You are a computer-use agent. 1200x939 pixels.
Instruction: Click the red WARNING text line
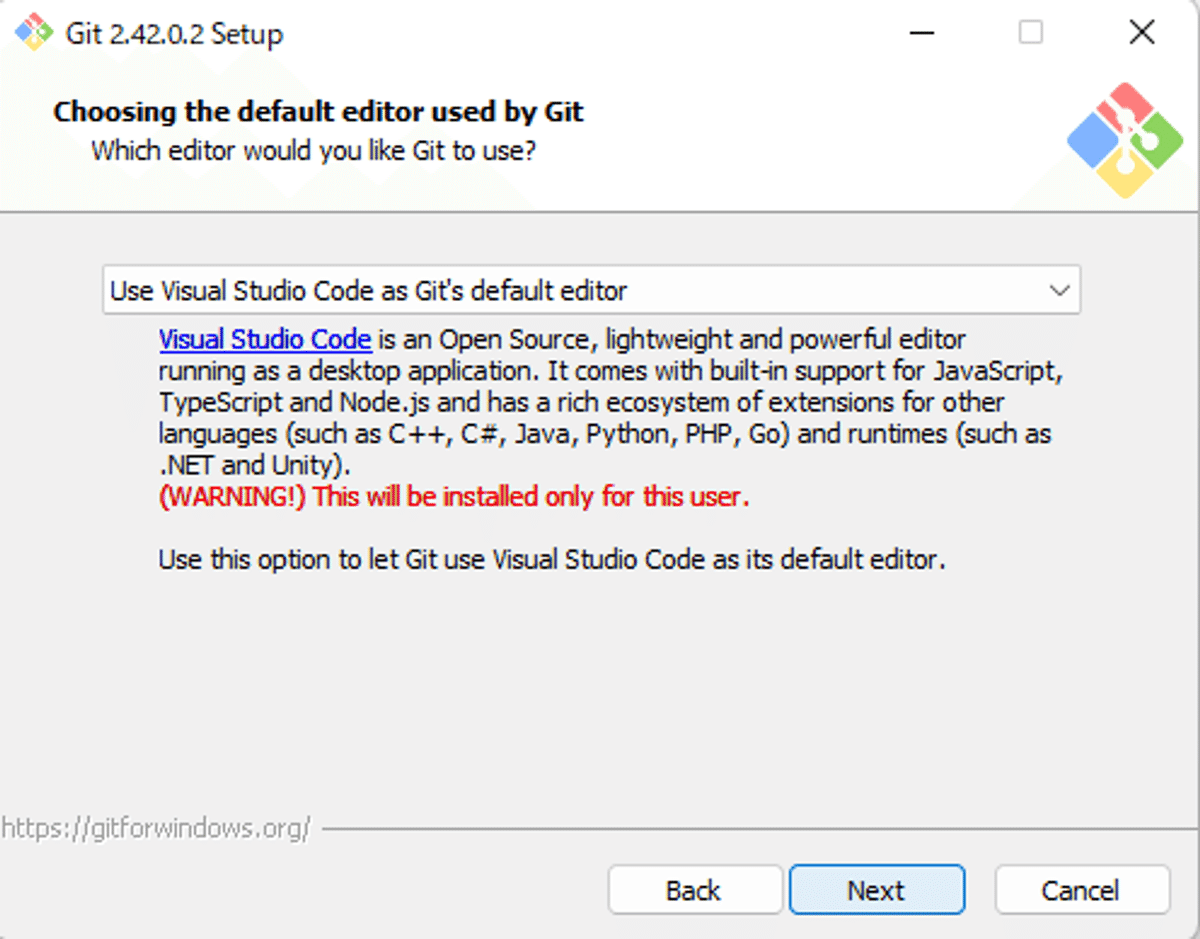pos(454,496)
